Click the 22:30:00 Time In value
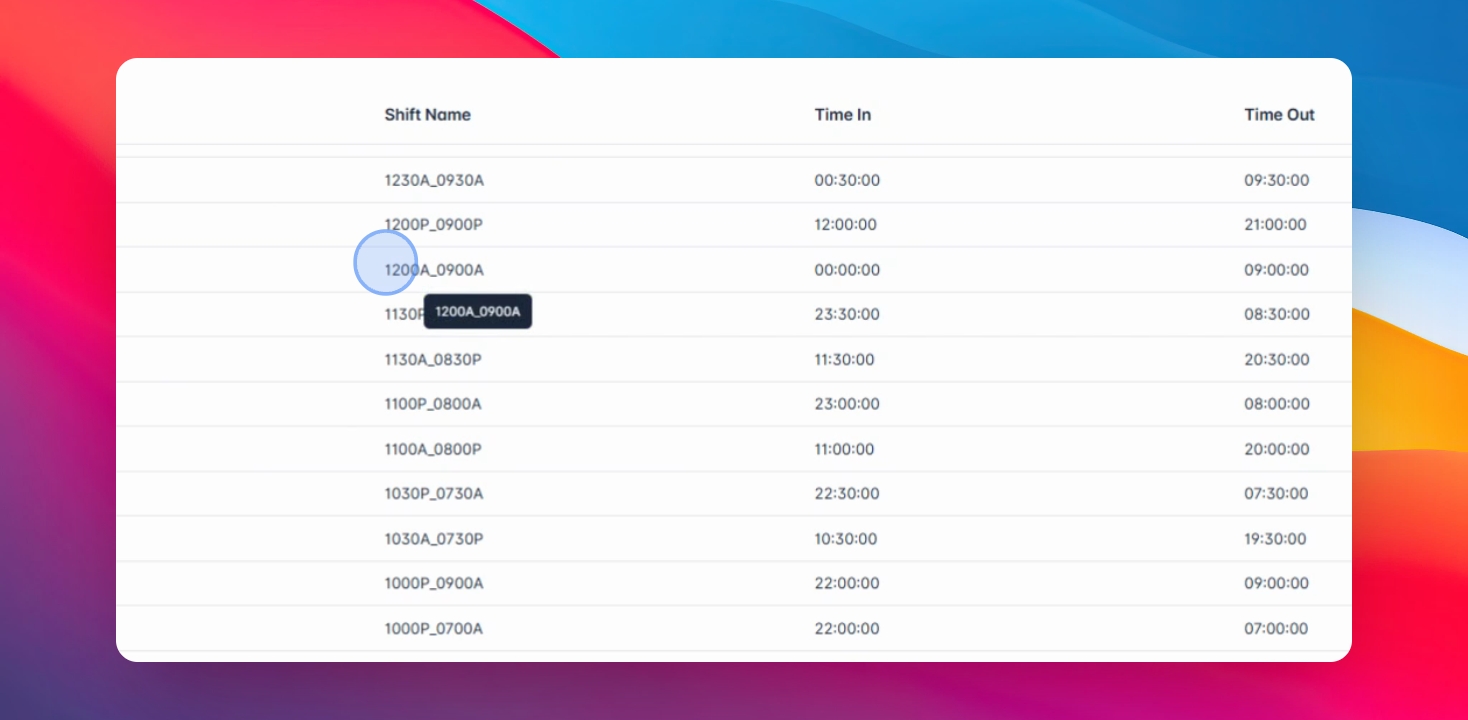1468x720 pixels. click(x=847, y=494)
